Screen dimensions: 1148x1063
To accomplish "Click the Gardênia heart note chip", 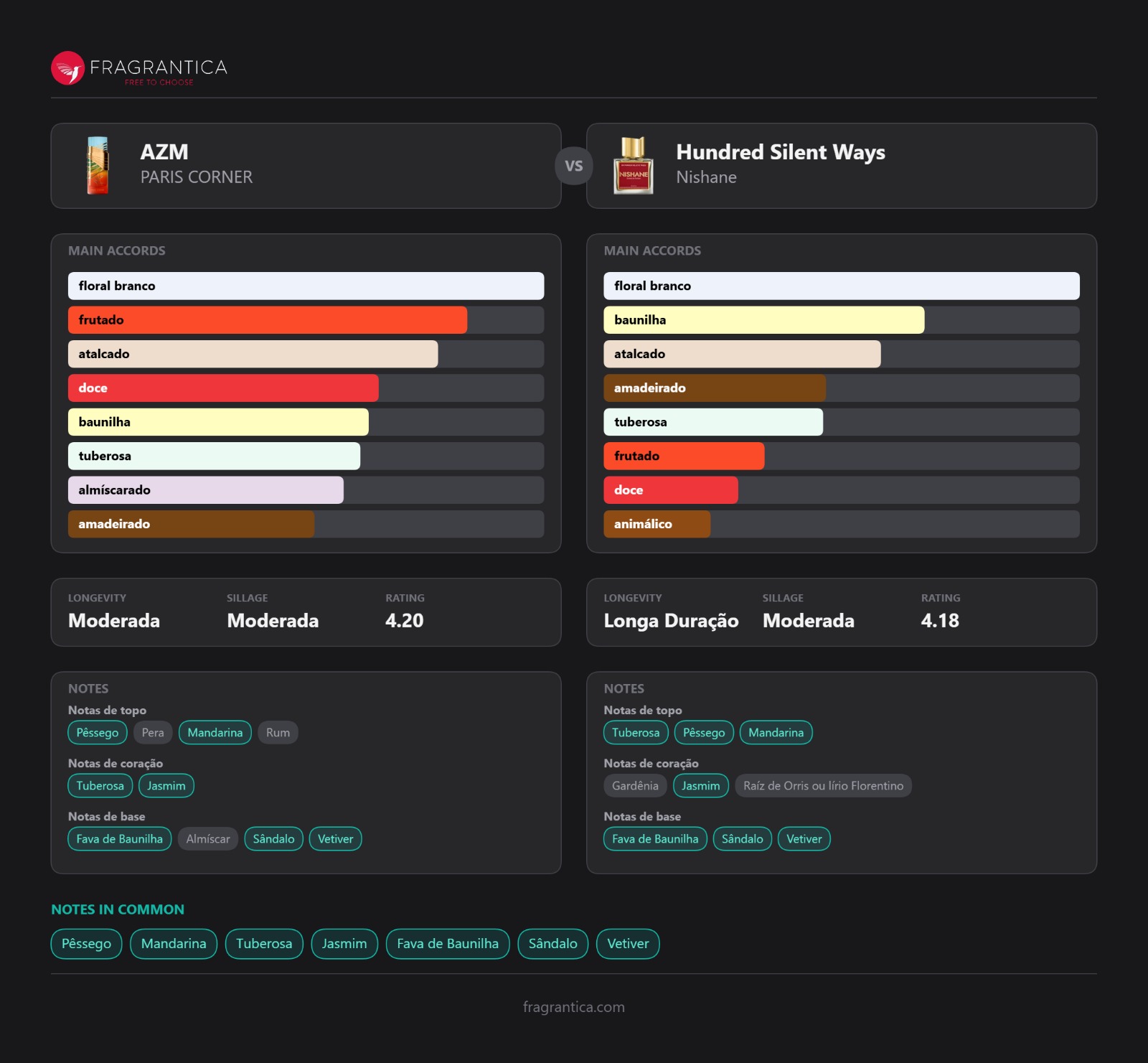I will pos(635,786).
